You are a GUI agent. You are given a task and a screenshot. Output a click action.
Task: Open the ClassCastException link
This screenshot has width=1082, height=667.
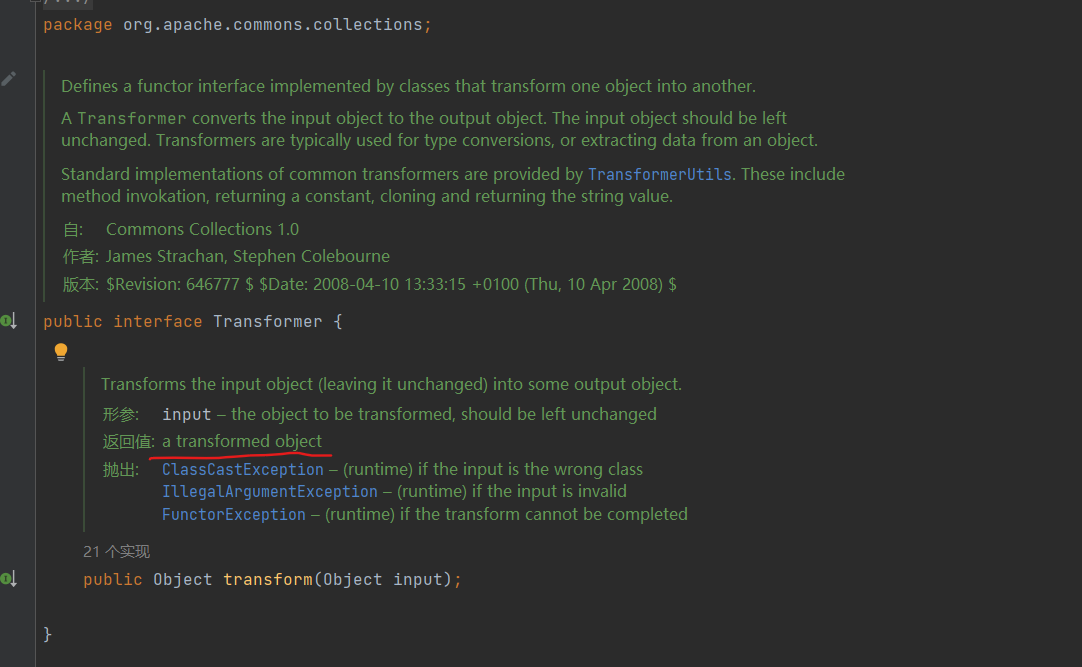(243, 469)
